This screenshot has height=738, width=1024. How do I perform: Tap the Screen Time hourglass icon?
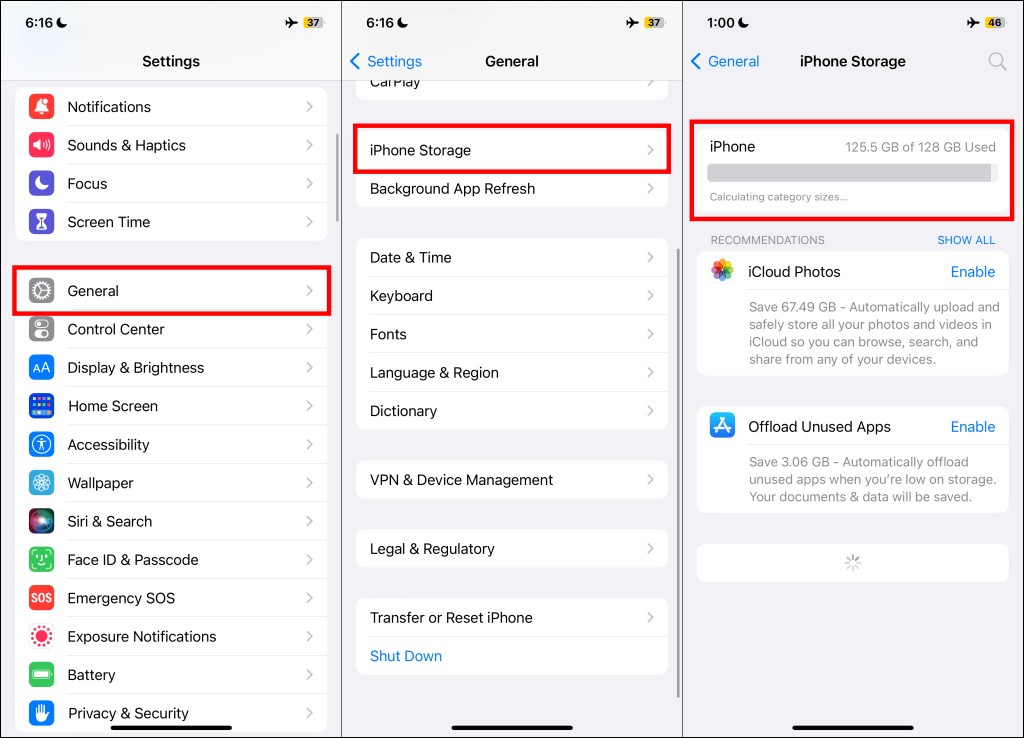(41, 222)
